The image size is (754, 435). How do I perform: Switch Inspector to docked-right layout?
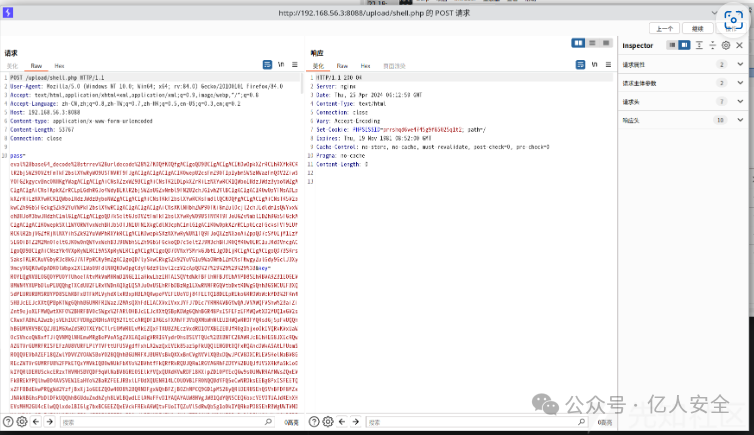pos(684,45)
